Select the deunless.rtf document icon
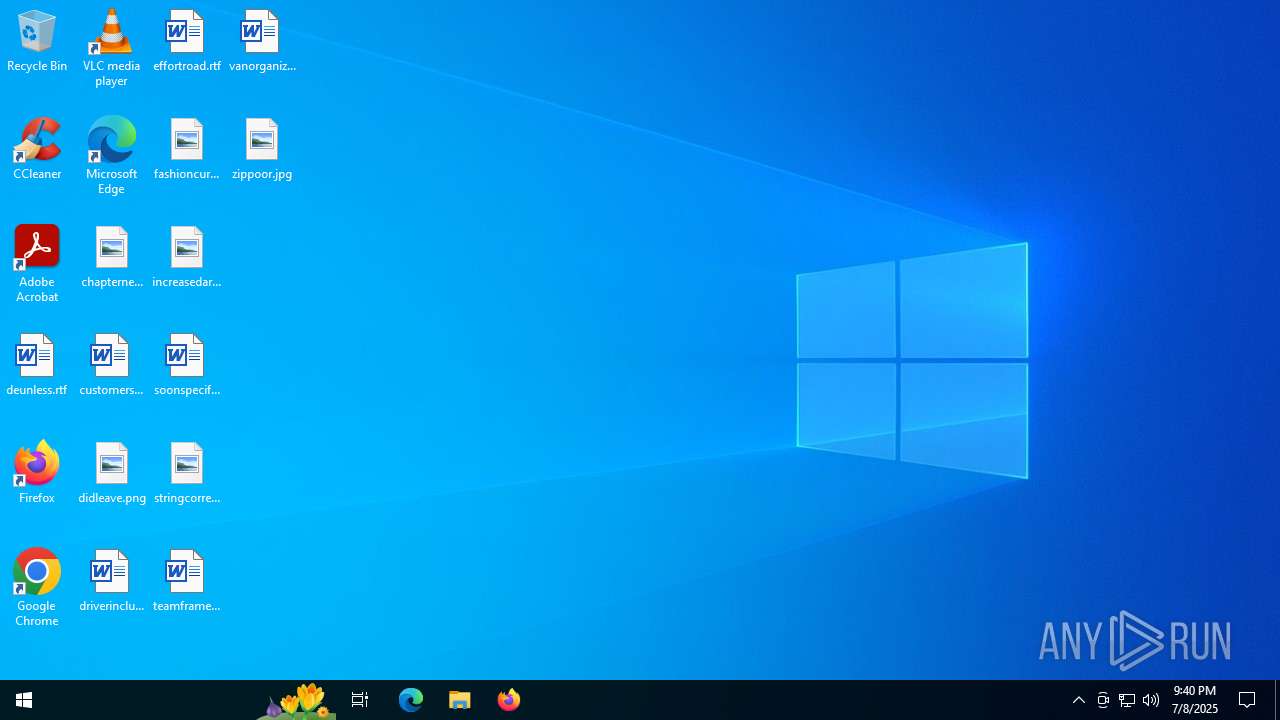The image size is (1280, 720). (37, 366)
